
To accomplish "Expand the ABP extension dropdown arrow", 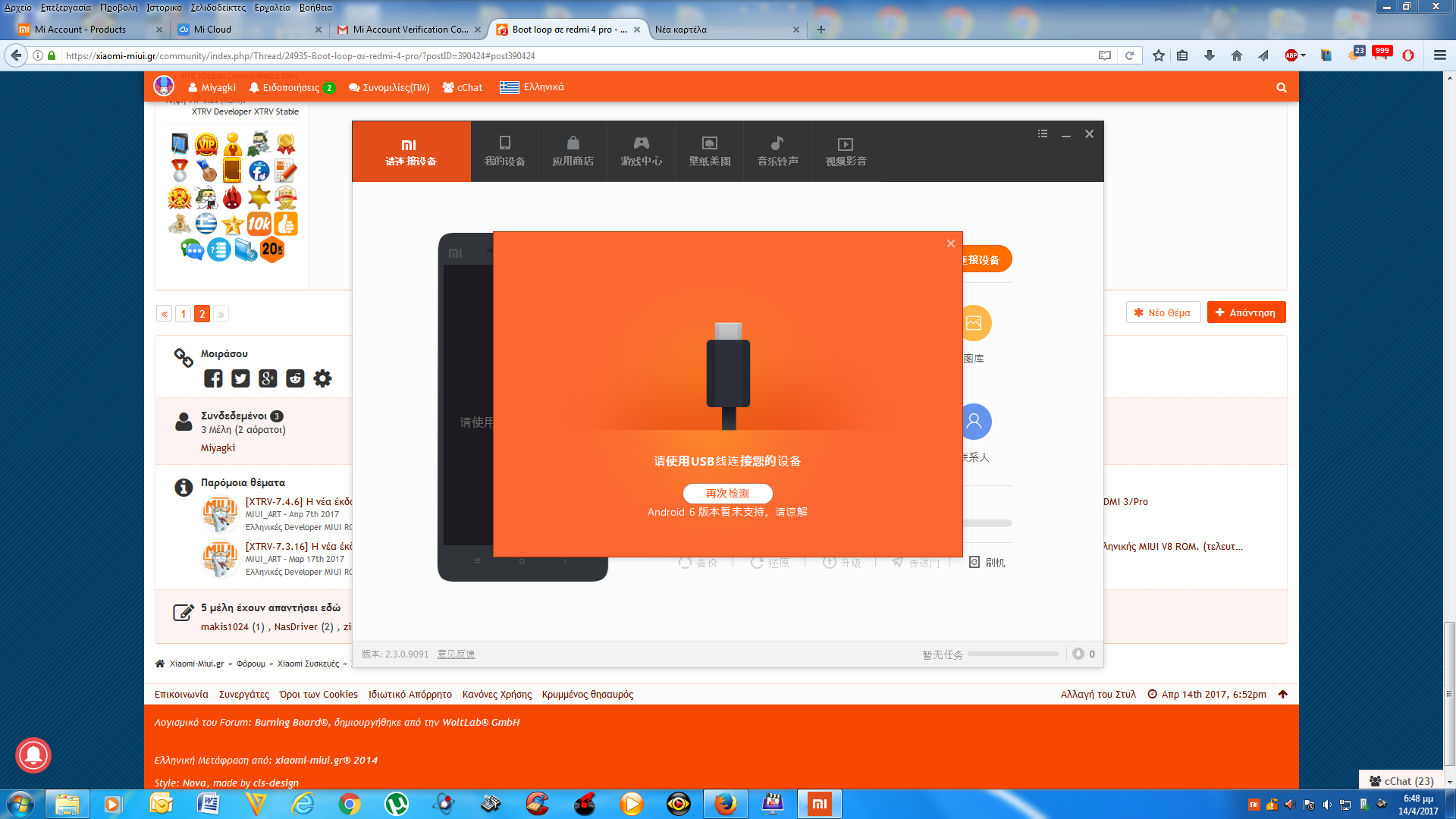I will click(1303, 55).
